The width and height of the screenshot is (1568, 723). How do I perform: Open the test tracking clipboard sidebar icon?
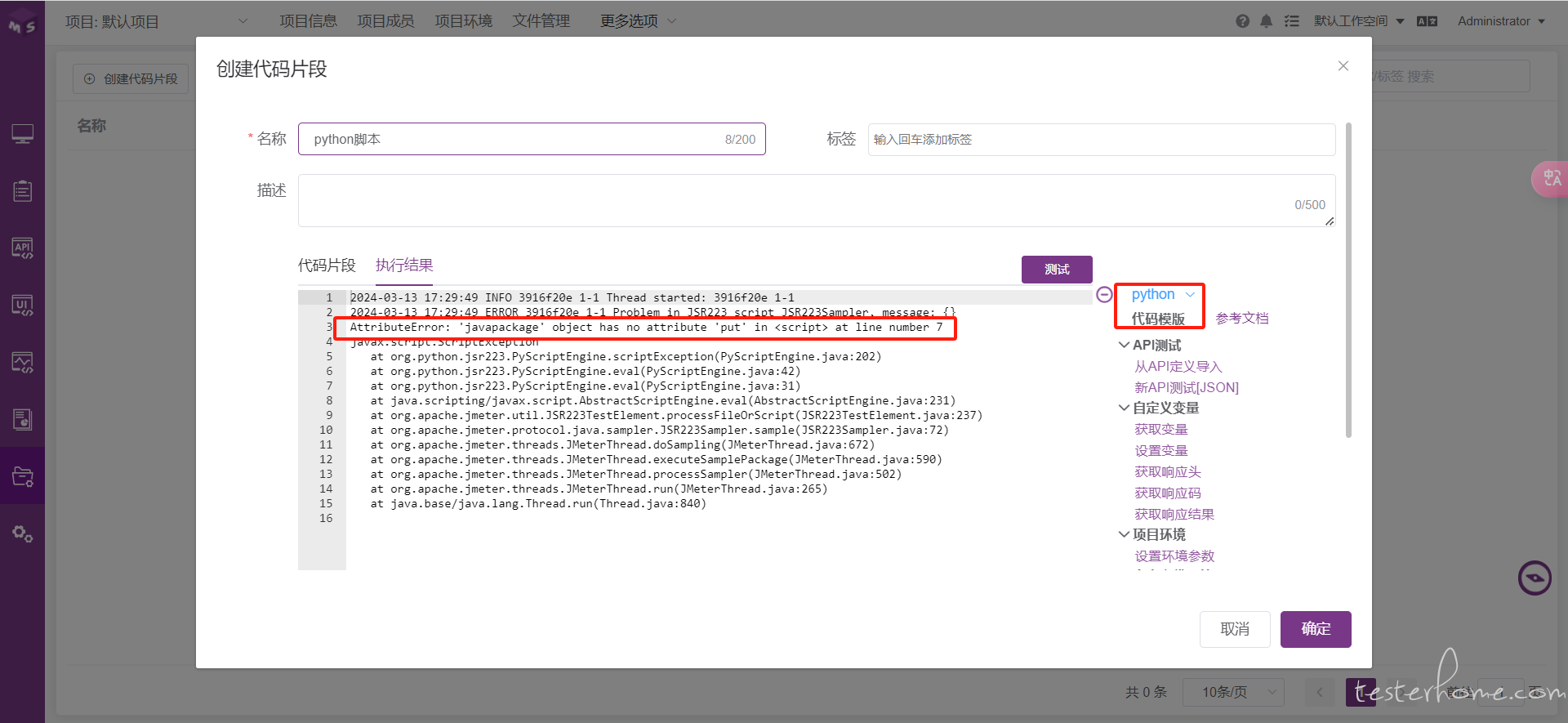coord(23,191)
